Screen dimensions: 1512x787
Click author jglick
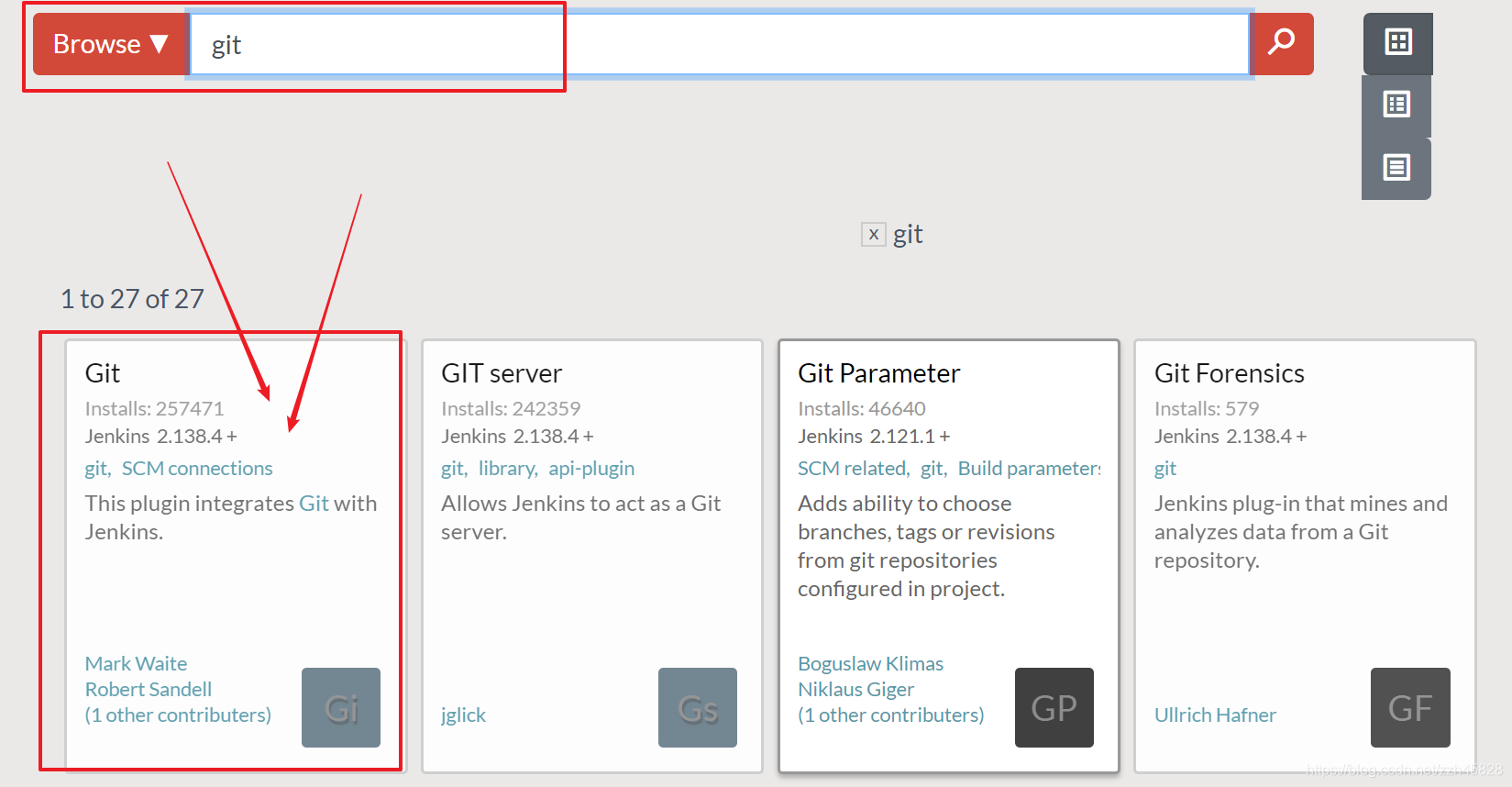pyautogui.click(x=463, y=715)
